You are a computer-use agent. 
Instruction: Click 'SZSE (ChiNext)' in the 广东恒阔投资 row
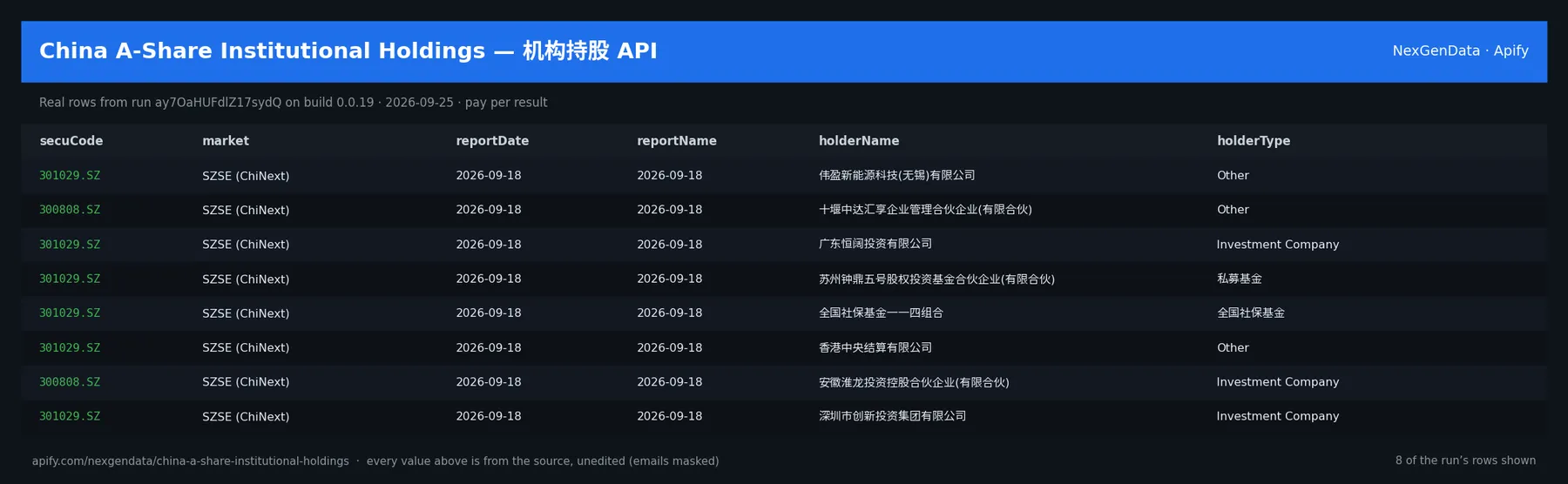[246, 245]
